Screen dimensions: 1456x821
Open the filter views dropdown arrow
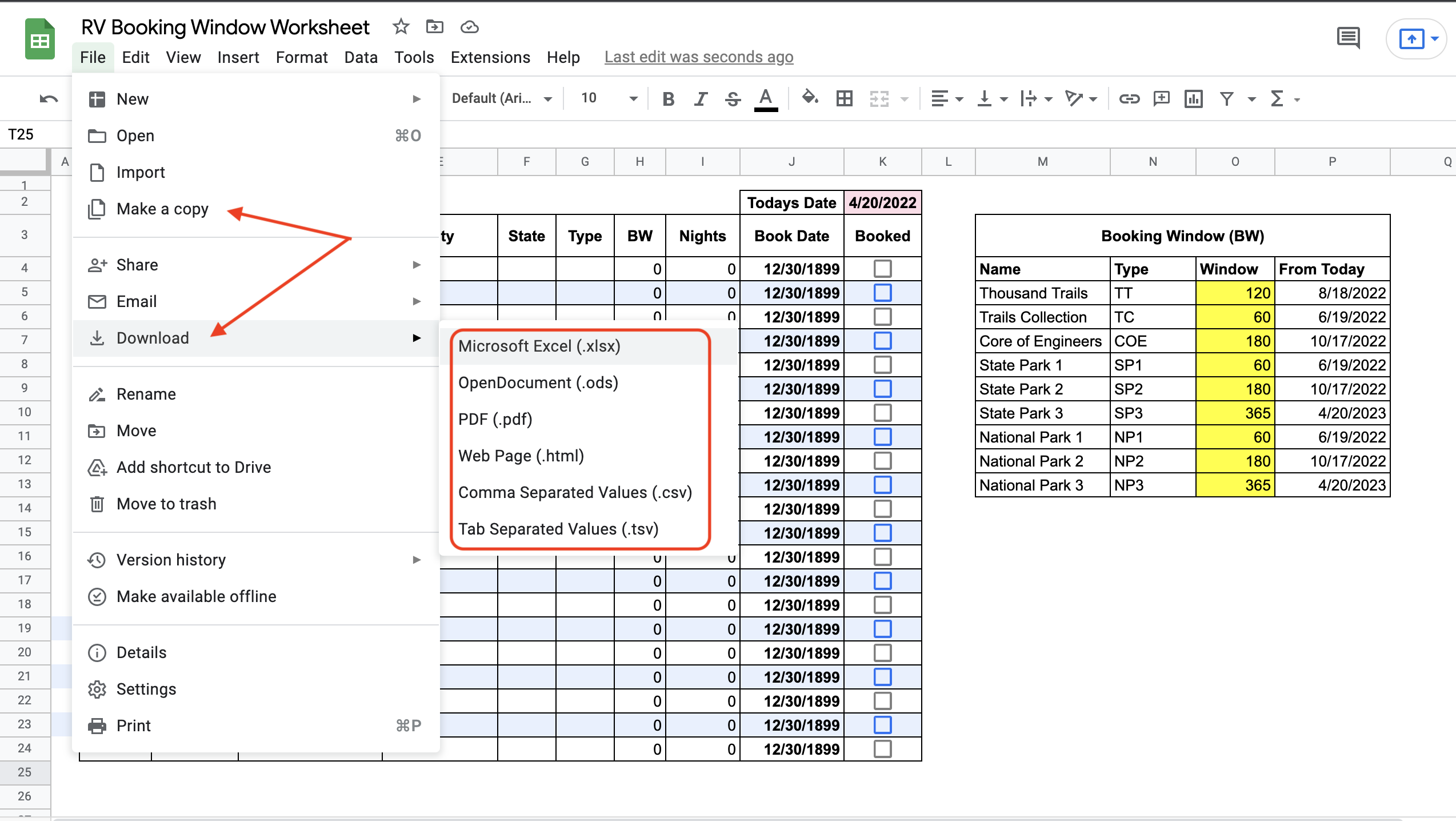[x=1251, y=99]
